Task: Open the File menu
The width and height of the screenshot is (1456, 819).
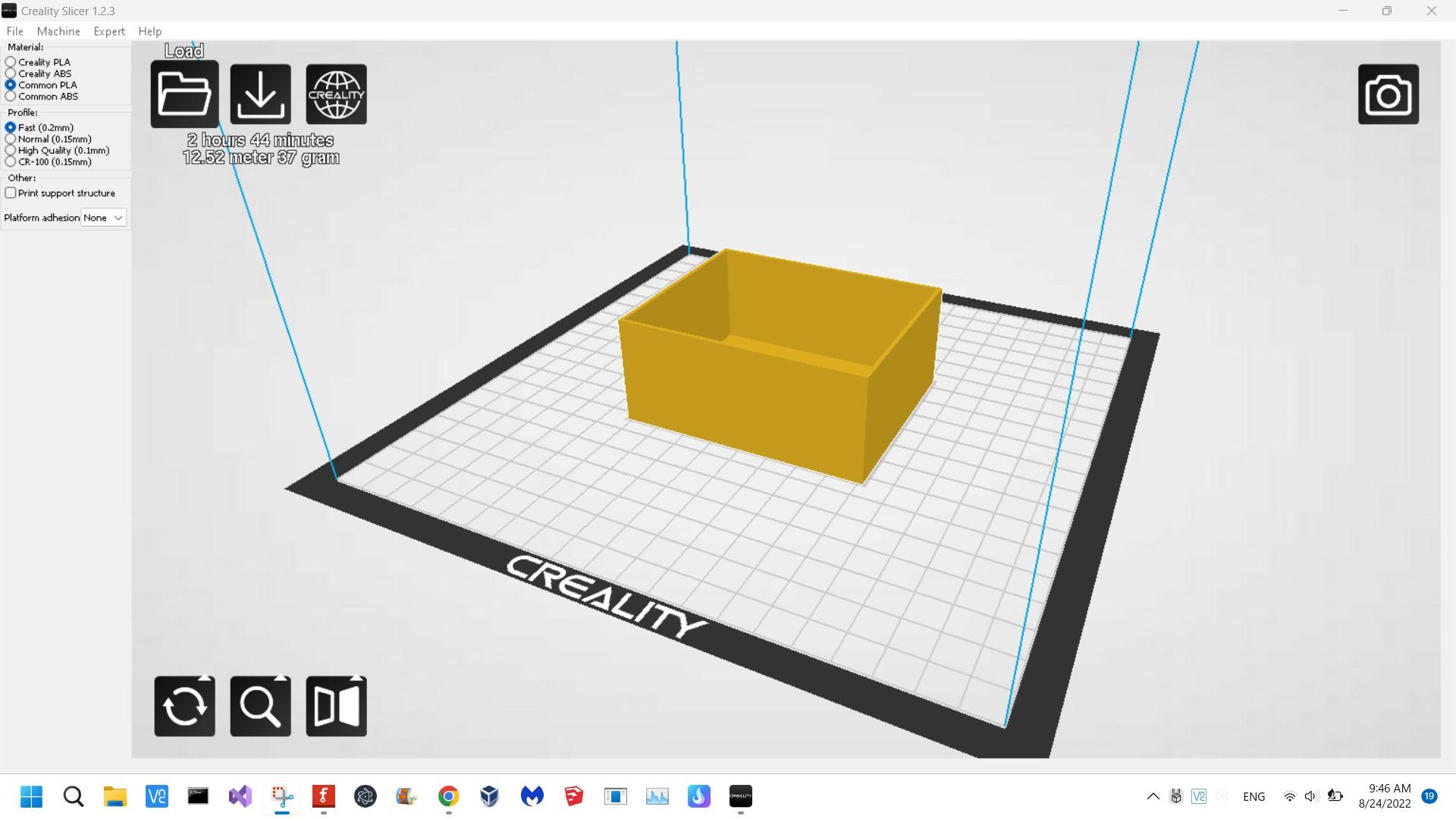Action: pyautogui.click(x=15, y=31)
